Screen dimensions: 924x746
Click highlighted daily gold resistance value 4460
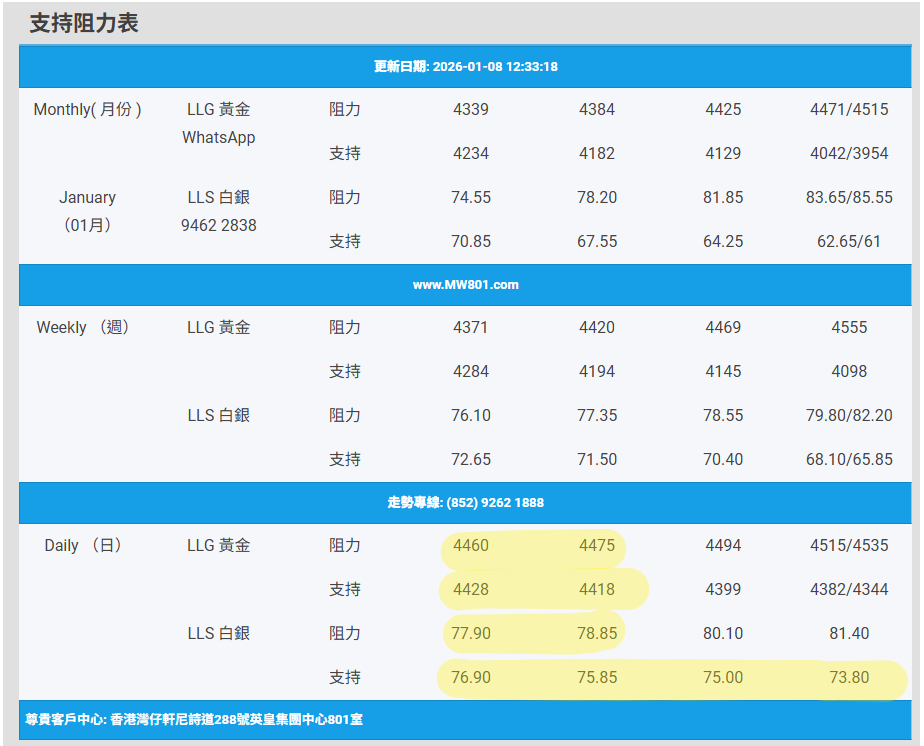tap(471, 546)
